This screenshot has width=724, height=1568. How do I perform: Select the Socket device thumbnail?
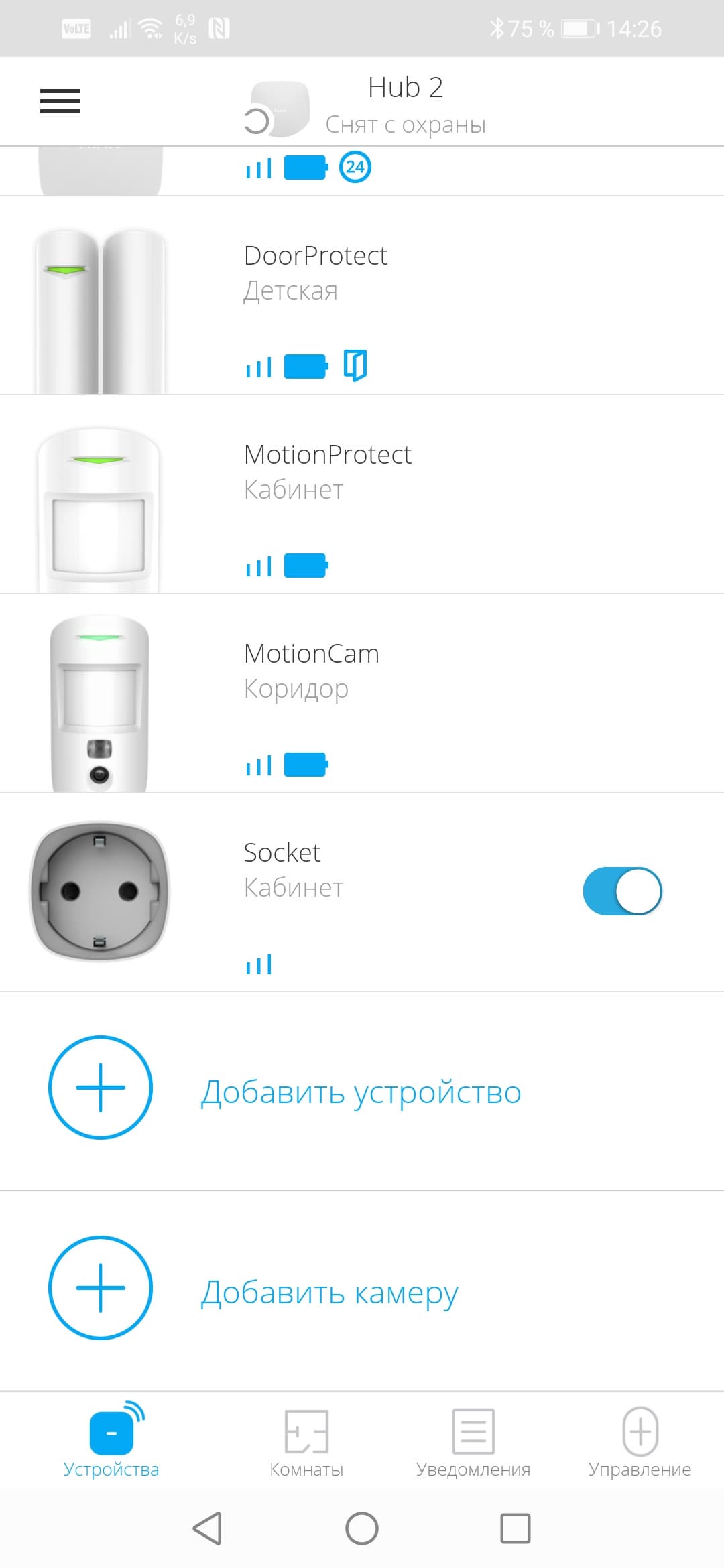point(100,891)
